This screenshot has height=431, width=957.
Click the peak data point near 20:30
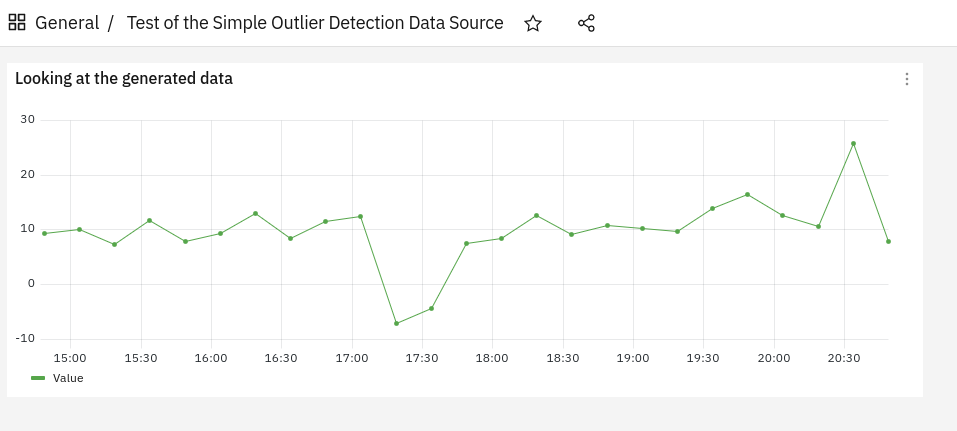(853, 143)
